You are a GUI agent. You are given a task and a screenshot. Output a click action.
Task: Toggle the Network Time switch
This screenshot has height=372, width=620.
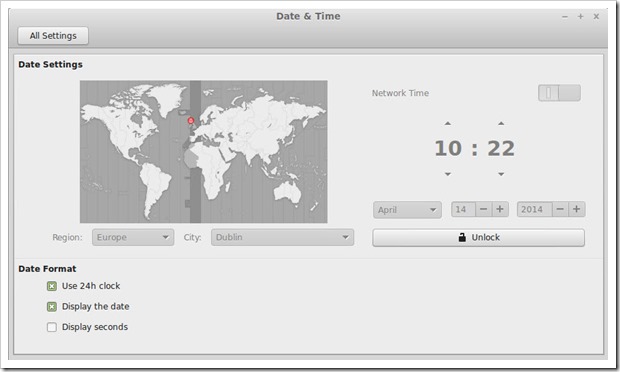[x=560, y=93]
